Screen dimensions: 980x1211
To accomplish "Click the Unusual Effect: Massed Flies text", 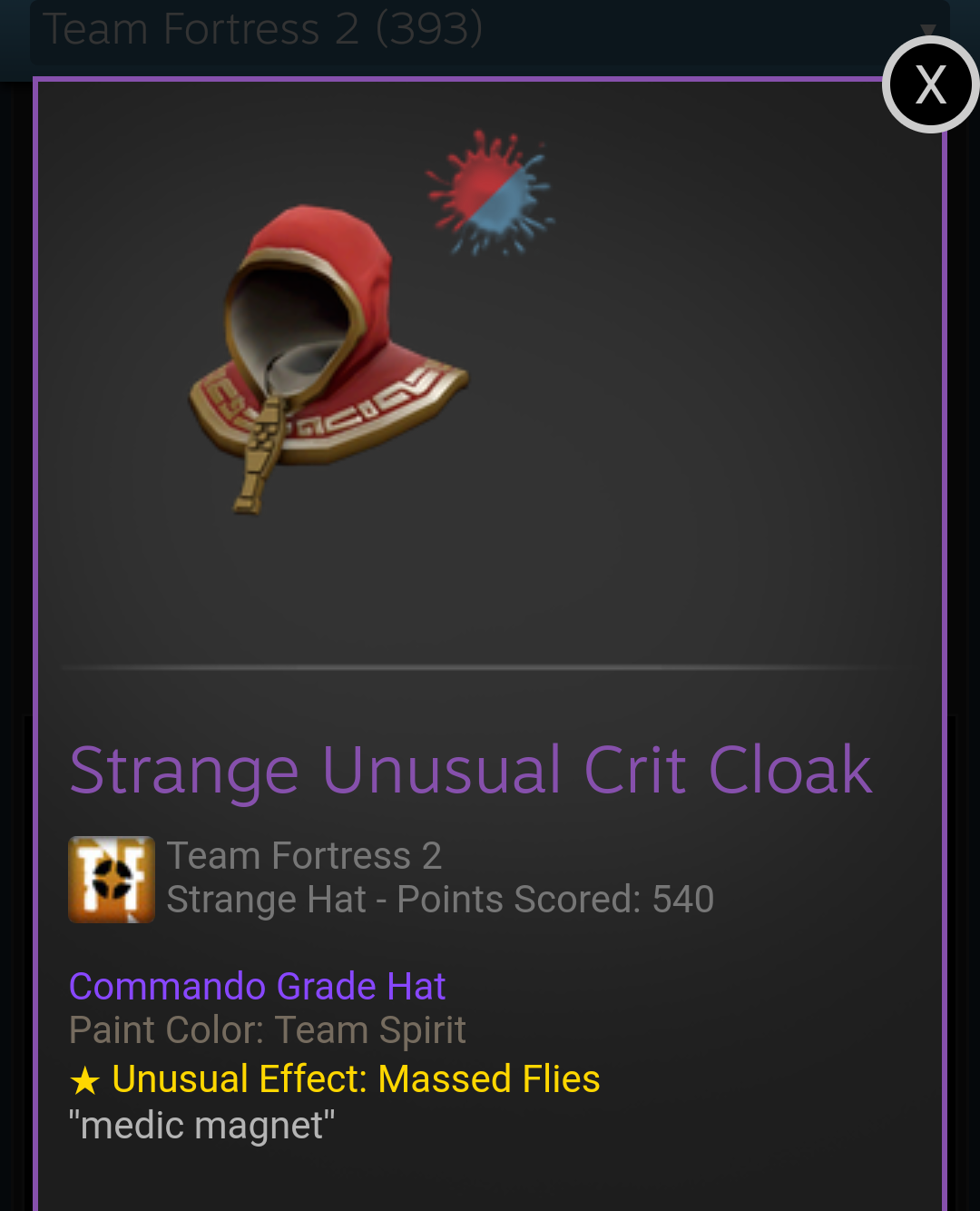I will (356, 1078).
